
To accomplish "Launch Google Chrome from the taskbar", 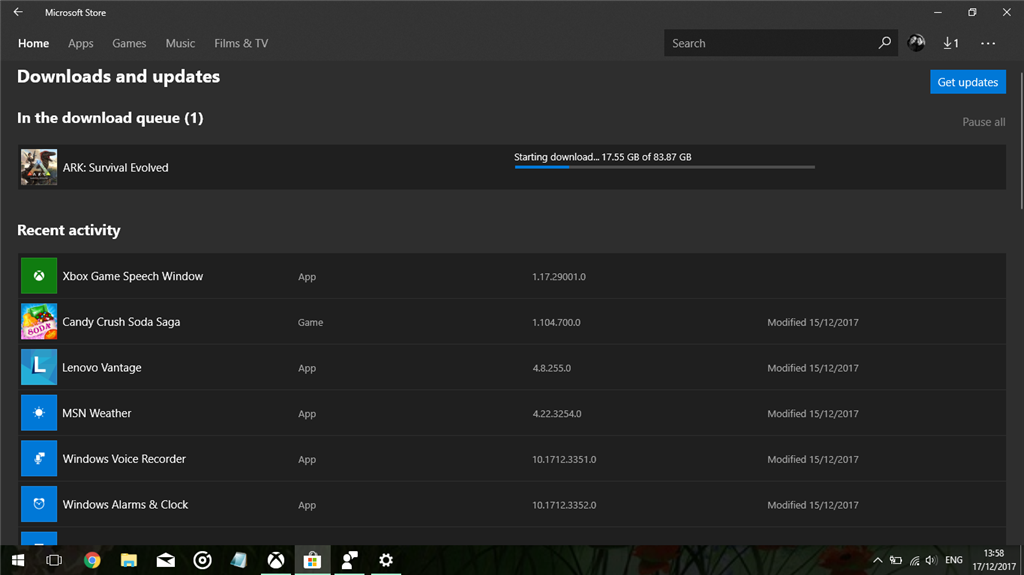I will tap(92, 561).
